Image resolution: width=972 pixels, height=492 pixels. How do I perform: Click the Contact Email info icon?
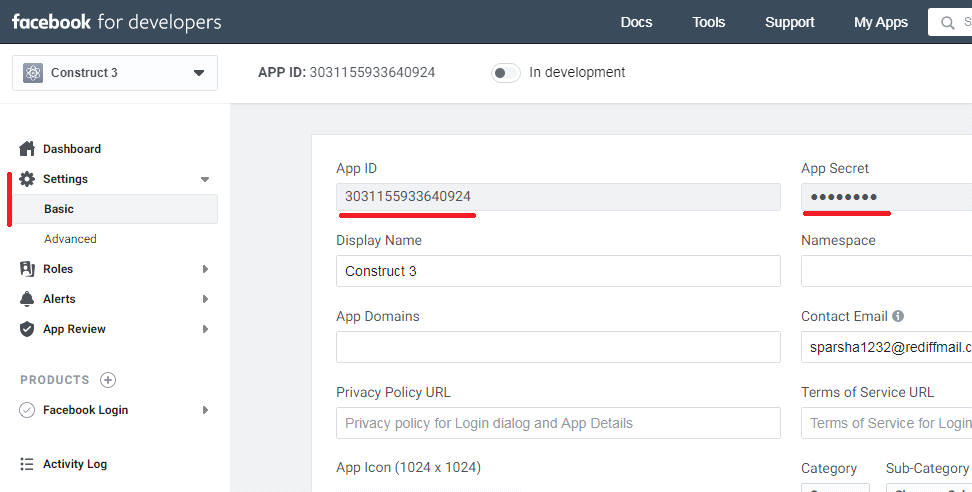point(898,316)
